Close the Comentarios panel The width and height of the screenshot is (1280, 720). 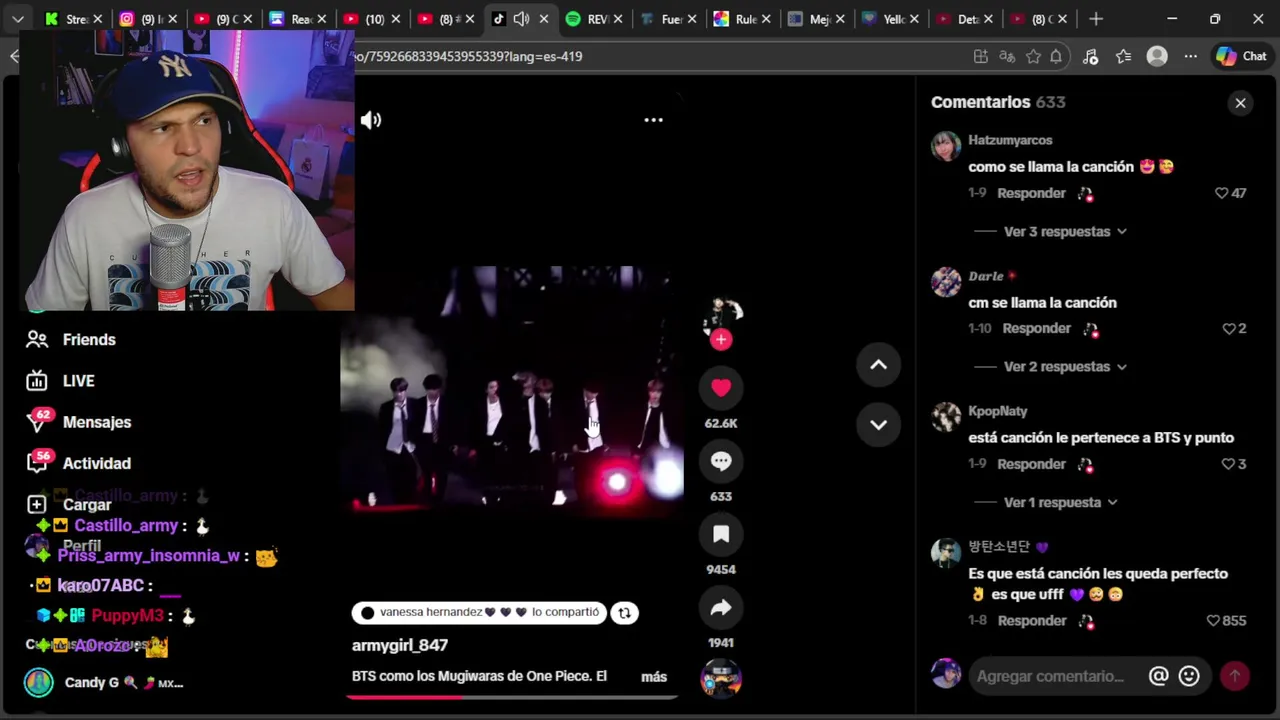pos(1240,103)
